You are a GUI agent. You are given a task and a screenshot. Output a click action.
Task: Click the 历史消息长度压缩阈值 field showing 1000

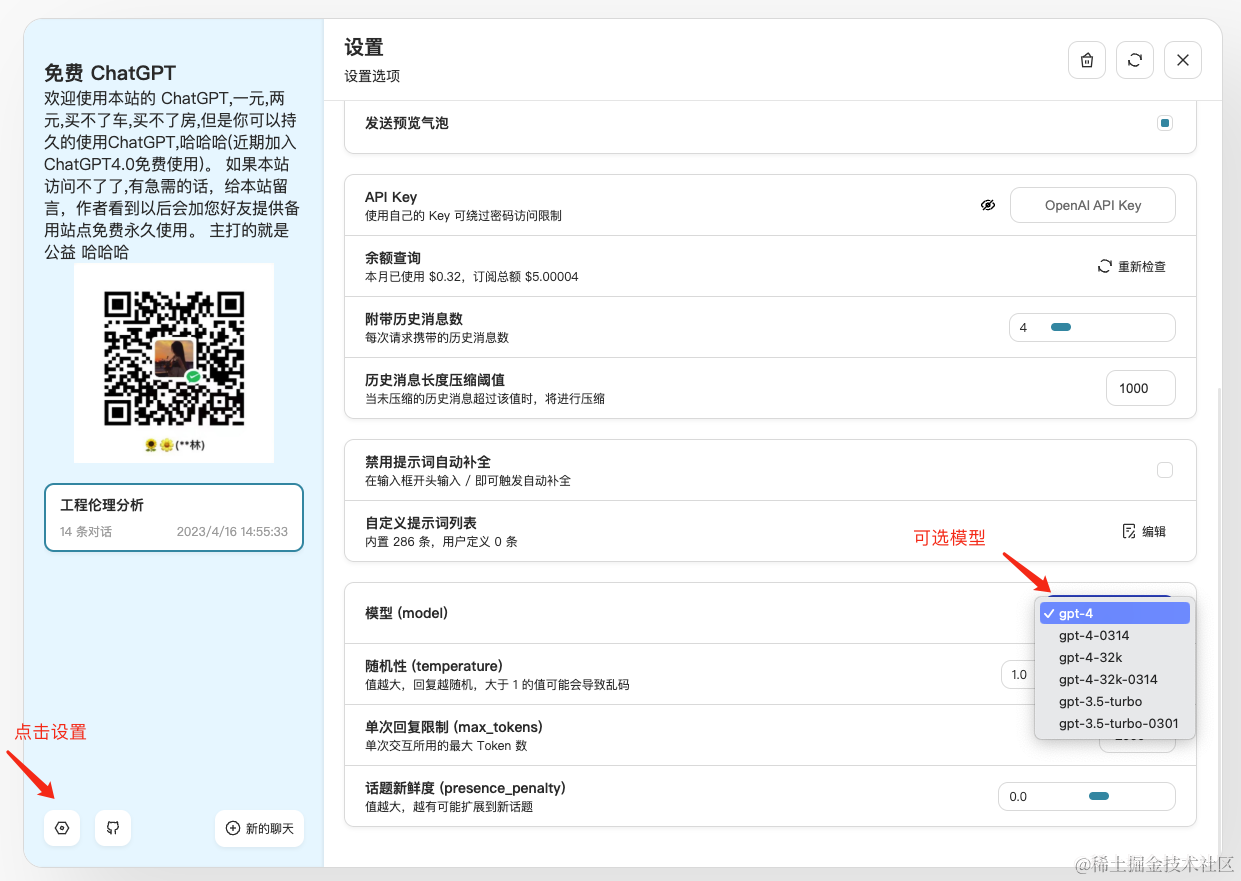pyautogui.click(x=1141, y=388)
